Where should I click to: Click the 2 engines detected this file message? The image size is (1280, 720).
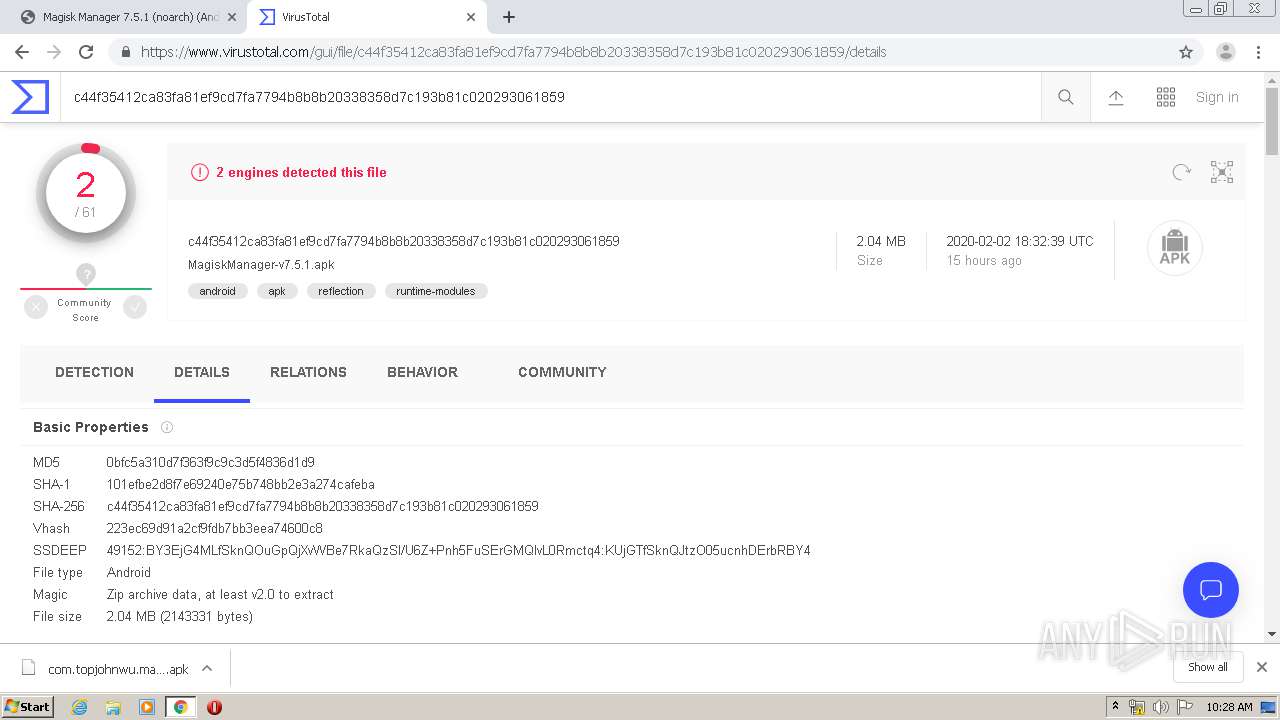coord(301,172)
